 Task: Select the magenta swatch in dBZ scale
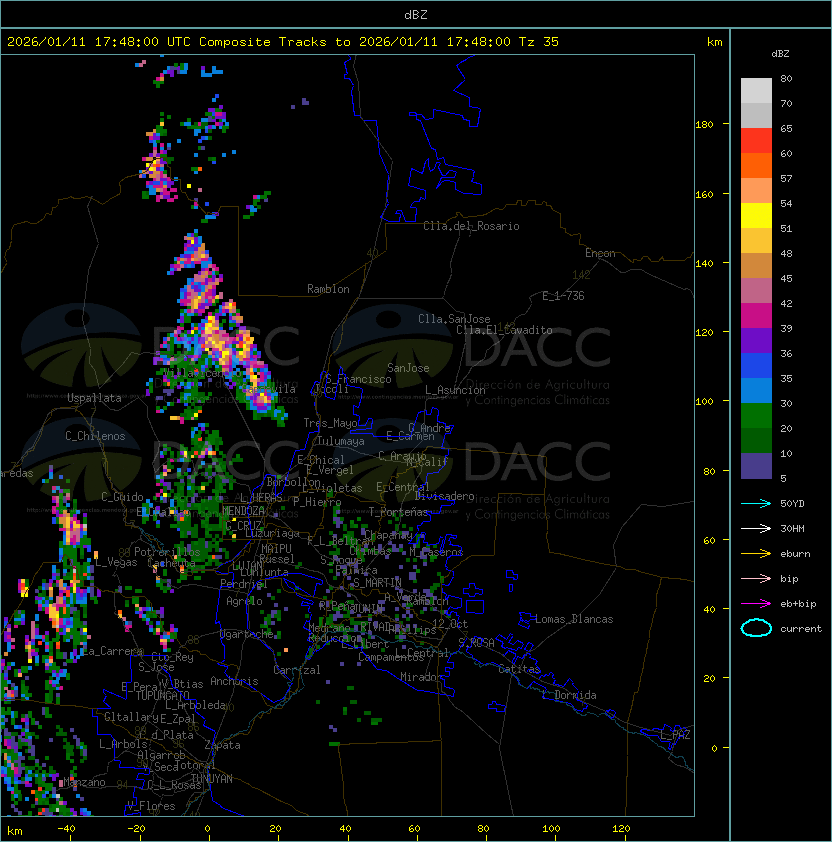(x=756, y=316)
